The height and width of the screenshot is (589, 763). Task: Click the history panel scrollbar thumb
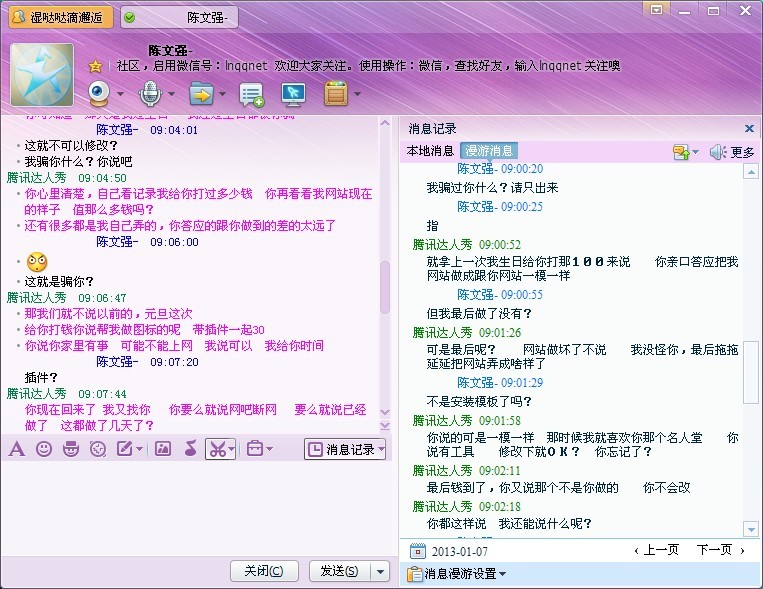pos(751,372)
